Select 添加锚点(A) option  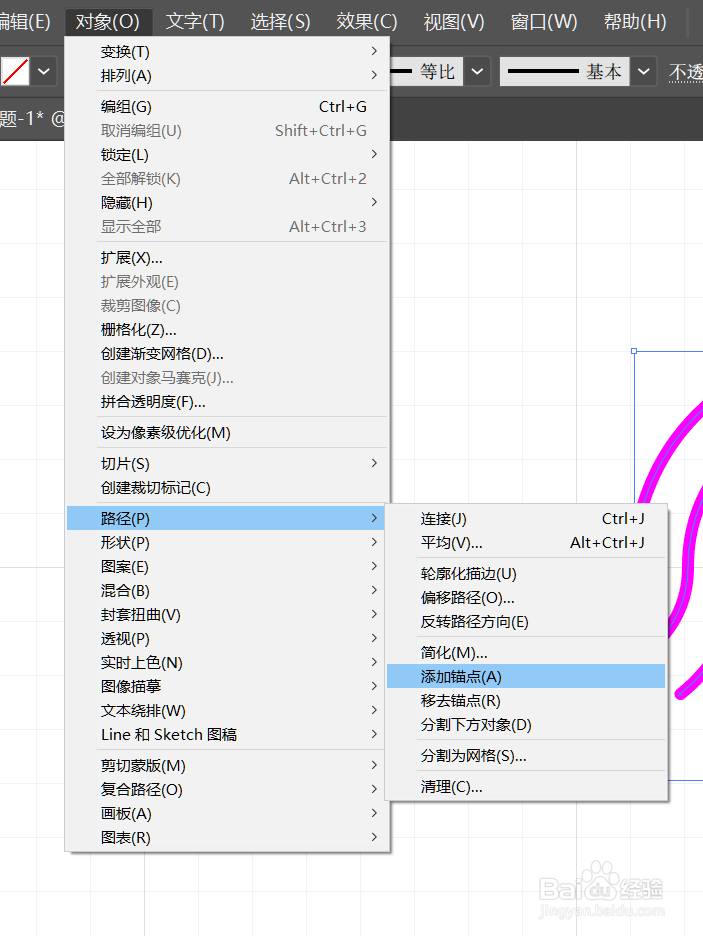526,676
